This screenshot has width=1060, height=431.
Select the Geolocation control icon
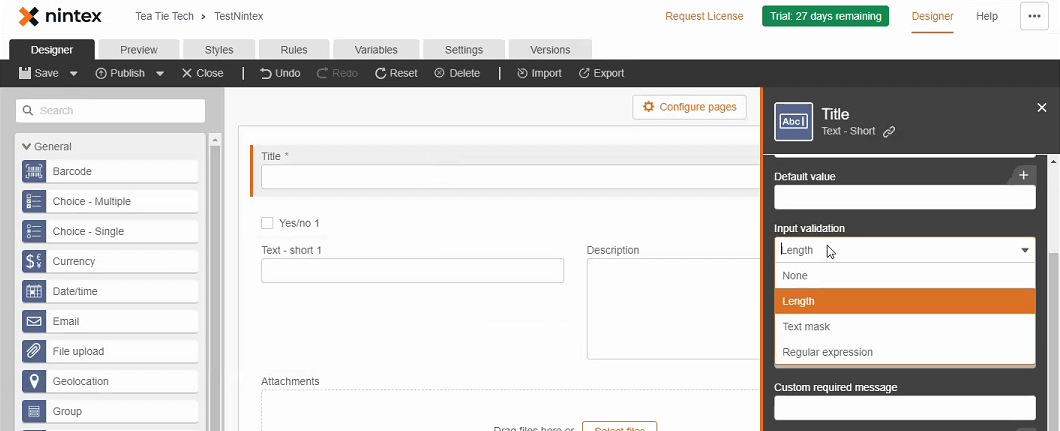tap(34, 381)
